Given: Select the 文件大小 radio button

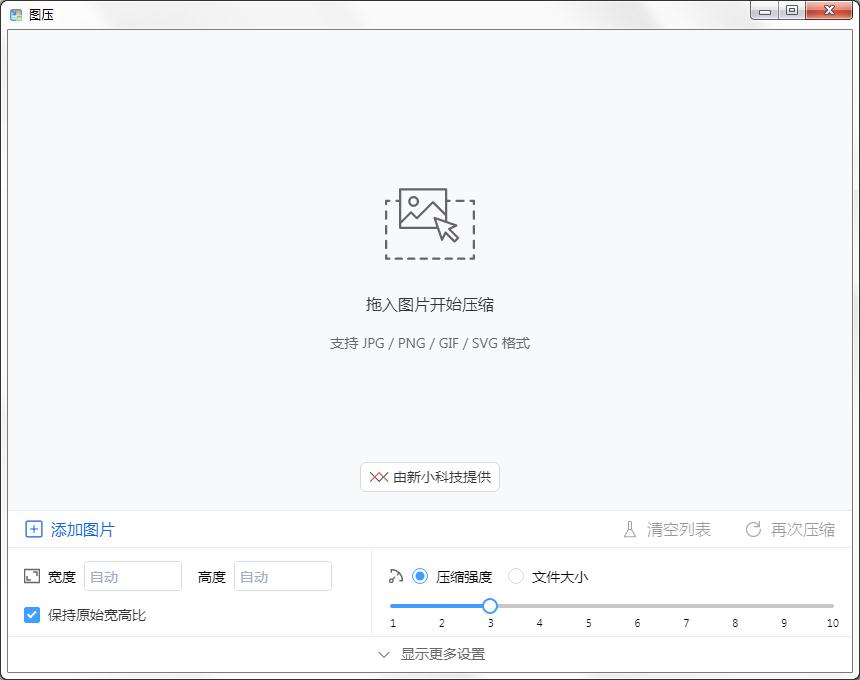Looking at the screenshot, I should [x=516, y=576].
